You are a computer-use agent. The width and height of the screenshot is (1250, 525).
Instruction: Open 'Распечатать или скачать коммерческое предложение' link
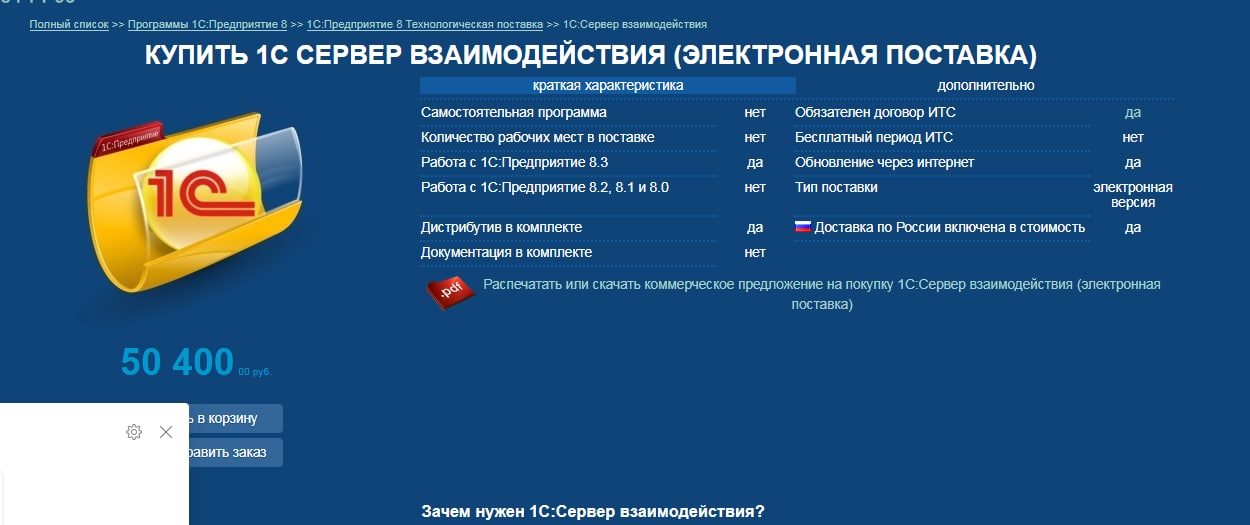point(822,294)
